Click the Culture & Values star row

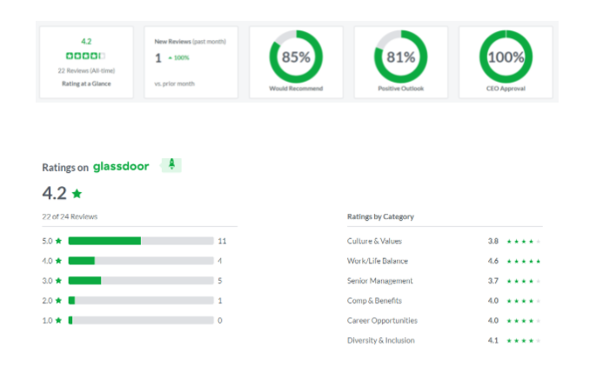(x=524, y=242)
